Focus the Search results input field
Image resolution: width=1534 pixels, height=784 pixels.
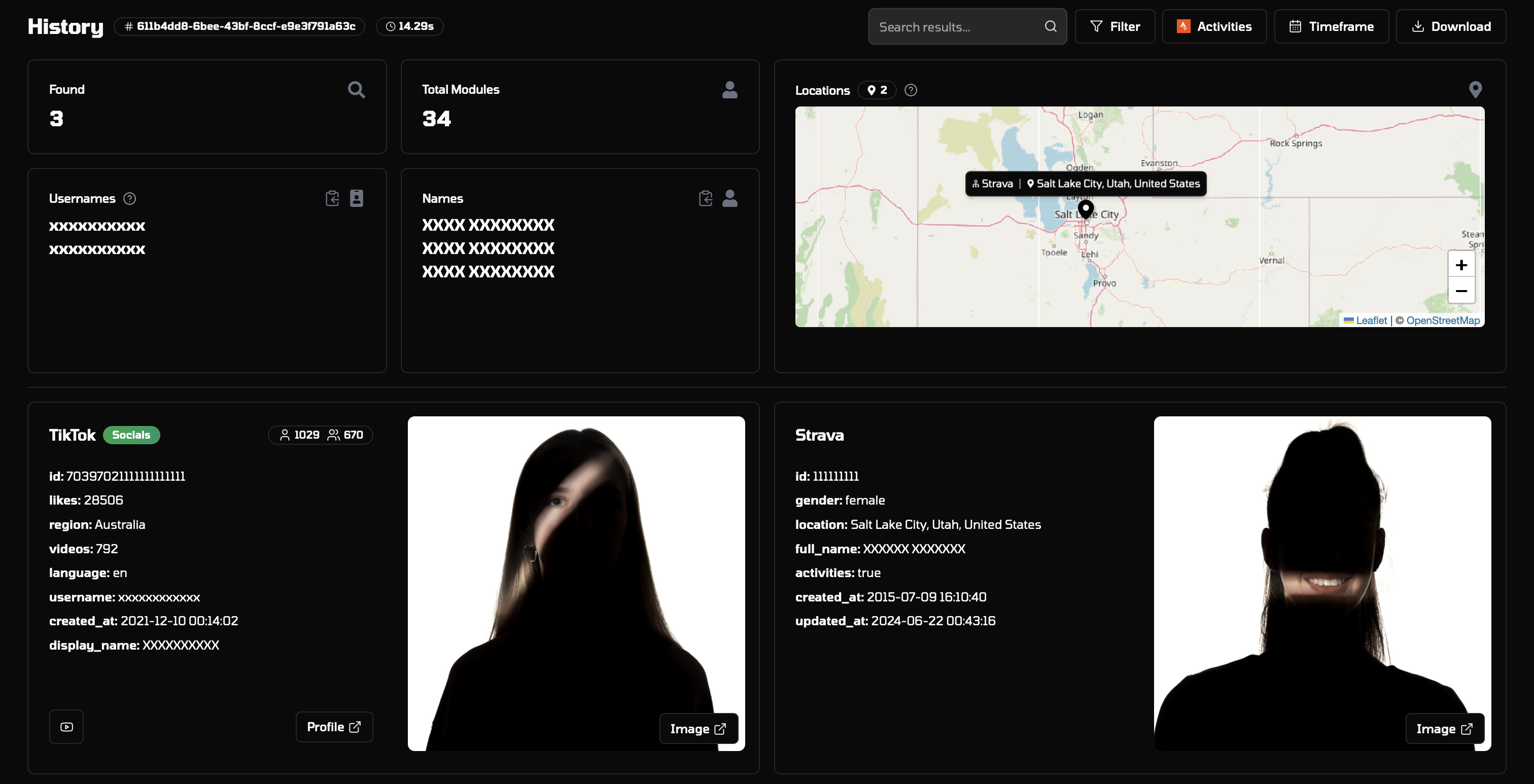coord(967,27)
